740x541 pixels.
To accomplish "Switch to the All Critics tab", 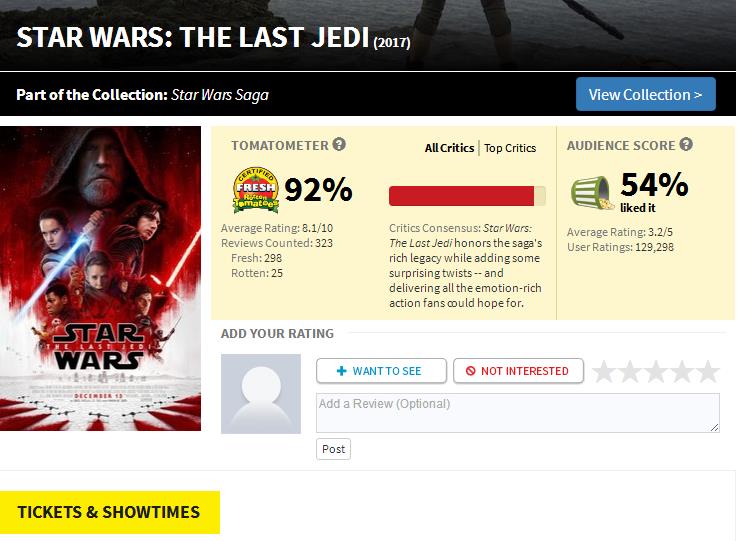I will coord(449,148).
